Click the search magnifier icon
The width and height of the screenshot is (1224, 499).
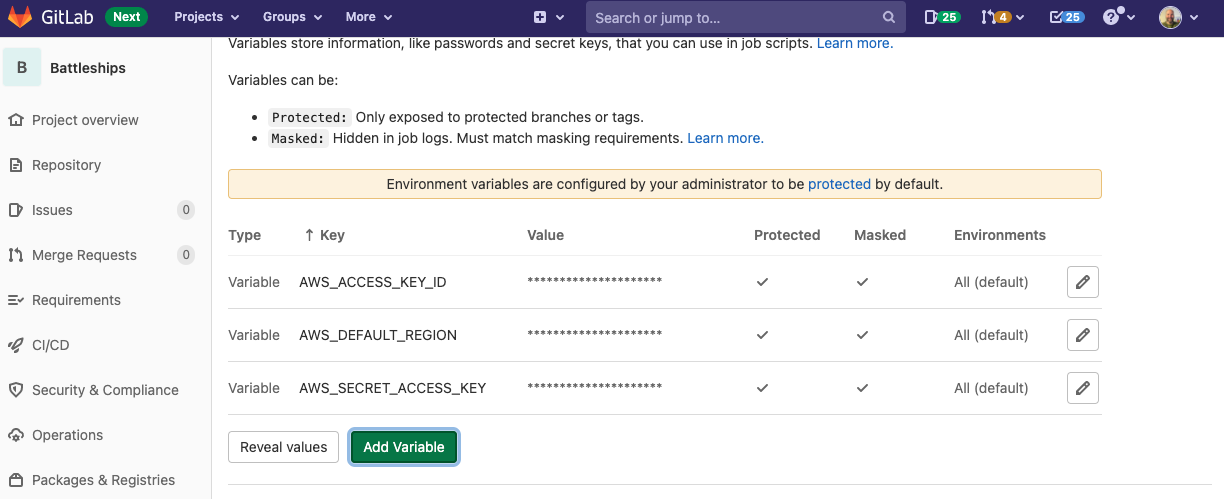coord(889,17)
